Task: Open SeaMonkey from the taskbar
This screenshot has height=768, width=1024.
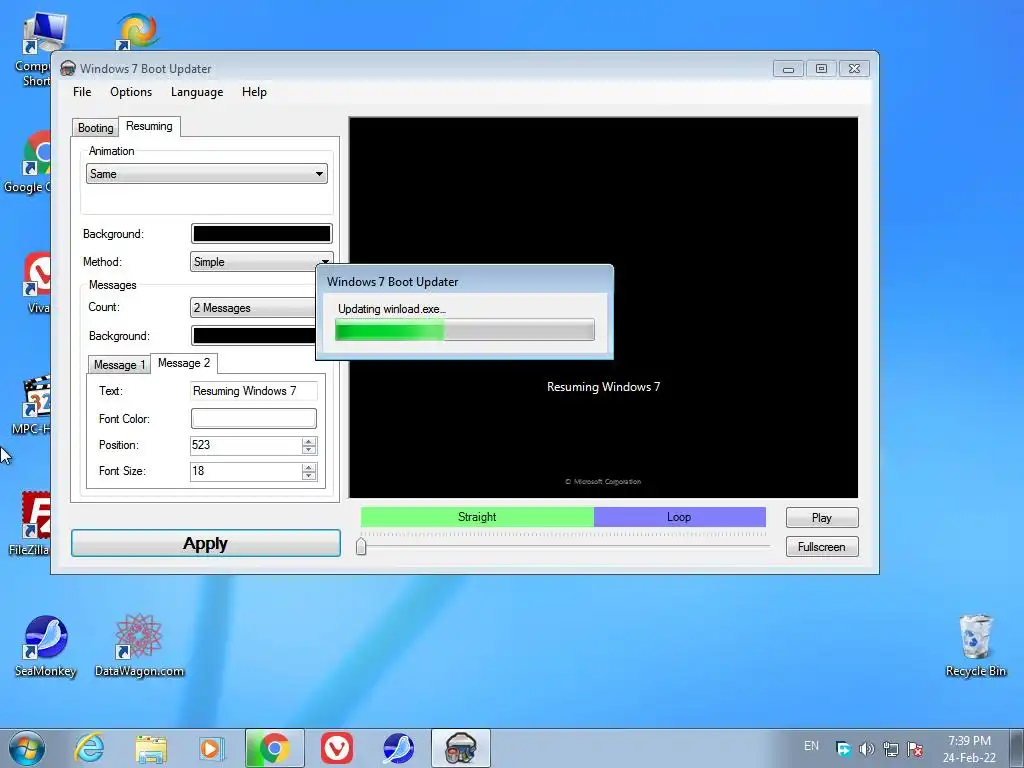Action: click(398, 748)
